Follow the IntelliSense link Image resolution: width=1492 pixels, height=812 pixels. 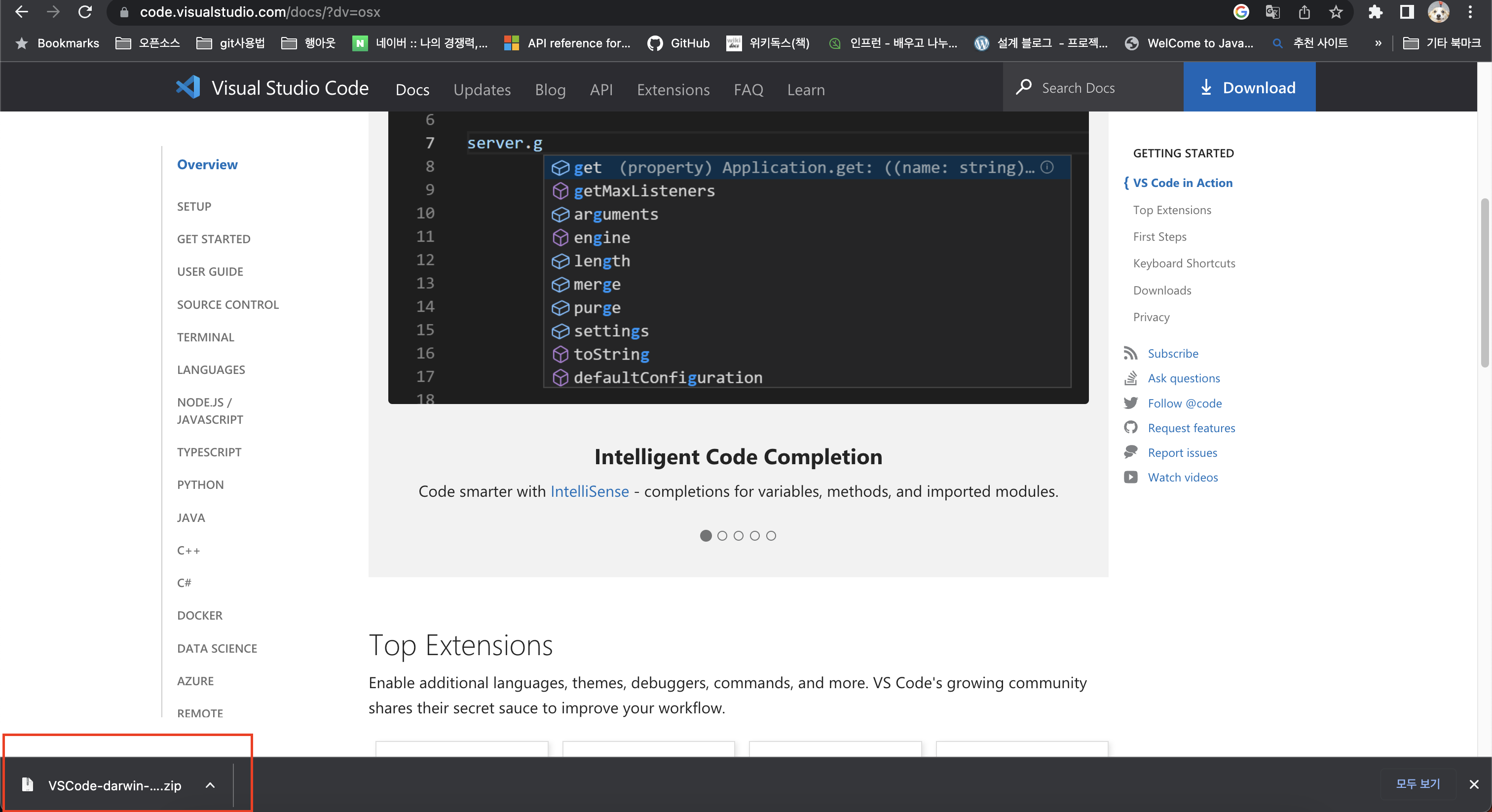[x=589, y=491]
